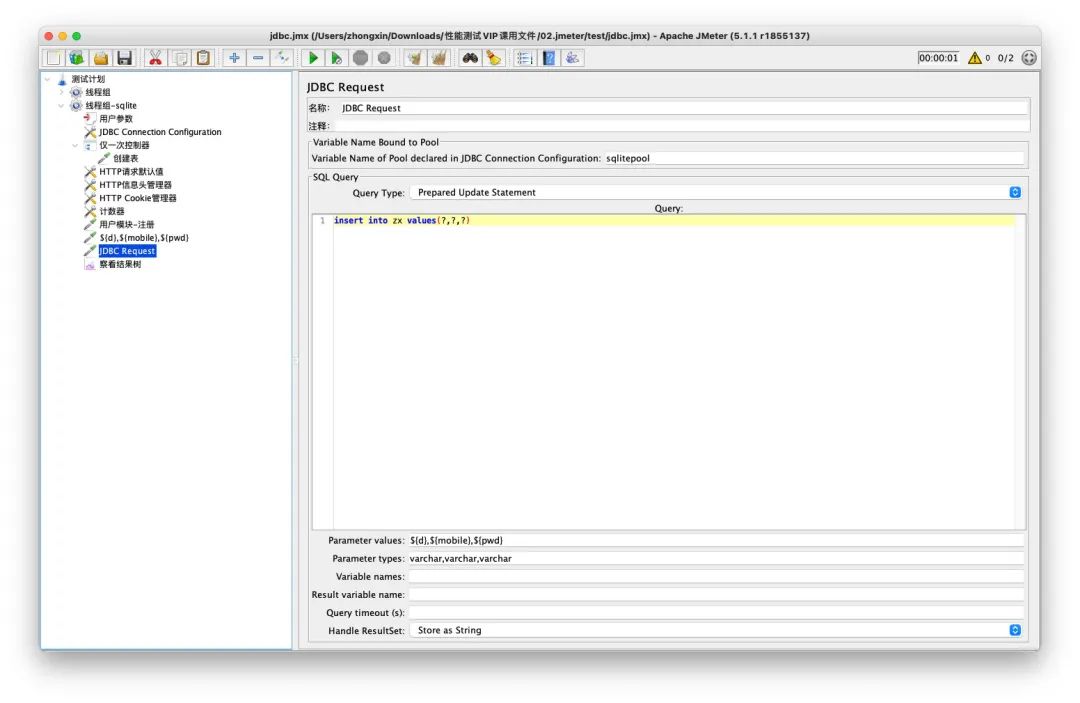Collapse all nodes with minus icon
Image resolution: width=1080 pixels, height=703 pixels.
coord(258,59)
